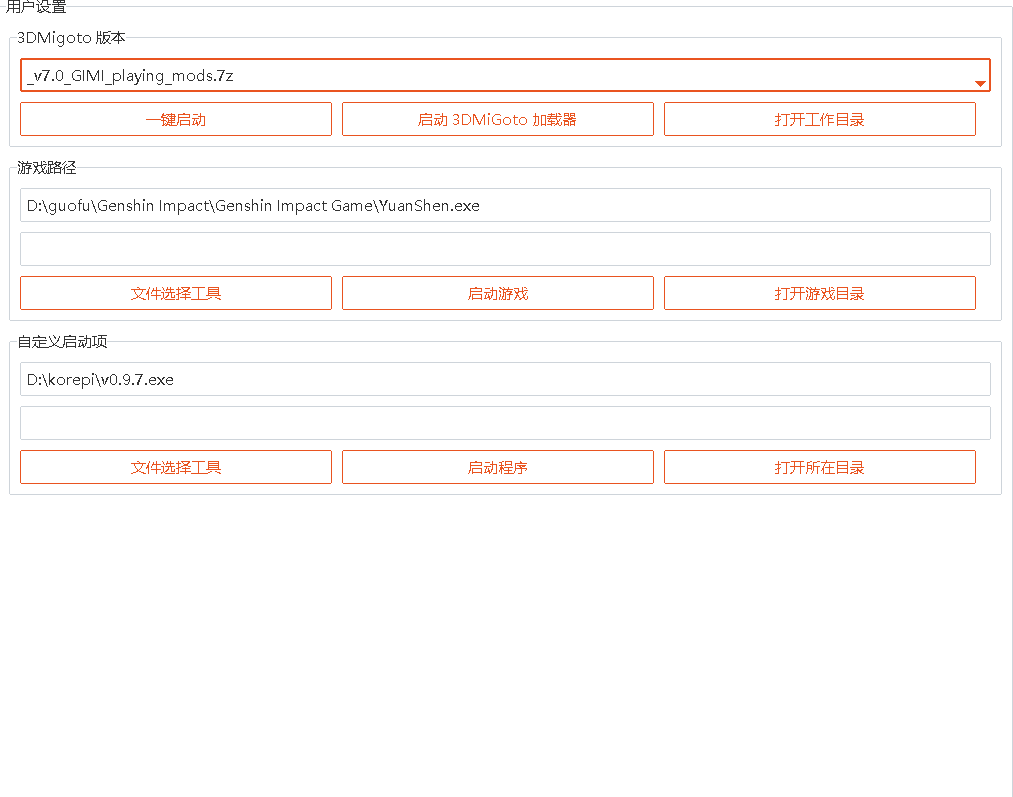The width and height of the screenshot is (1013, 797).
Task: Focus the empty field under the korepi path
Action: coord(505,423)
